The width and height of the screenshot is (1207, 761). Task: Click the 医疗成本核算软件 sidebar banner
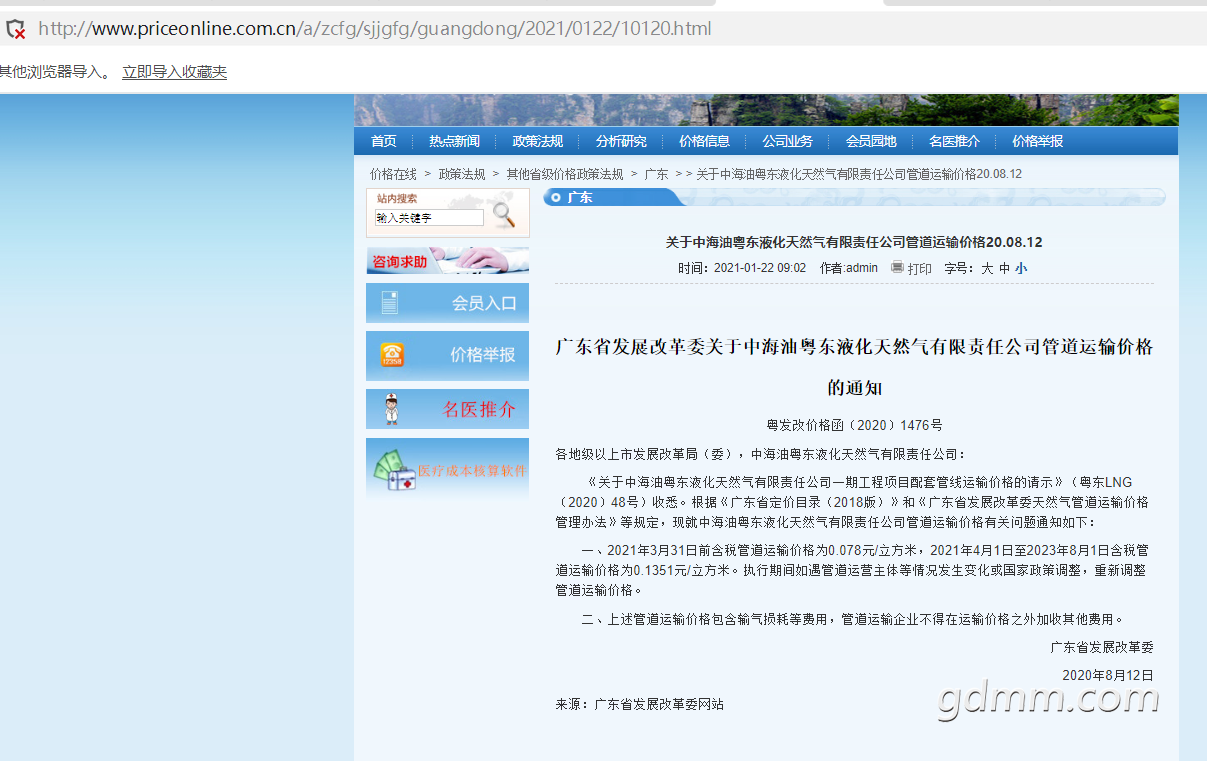click(447, 469)
